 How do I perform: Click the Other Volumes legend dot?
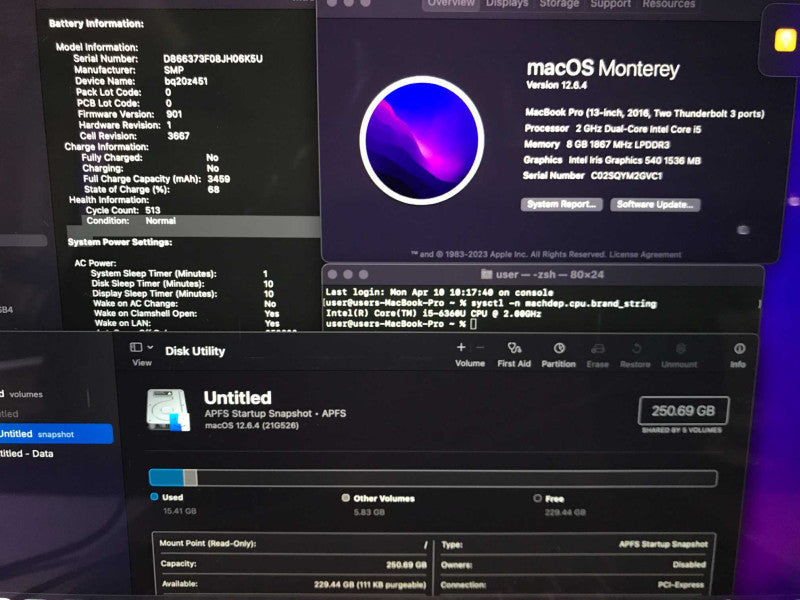[345, 497]
